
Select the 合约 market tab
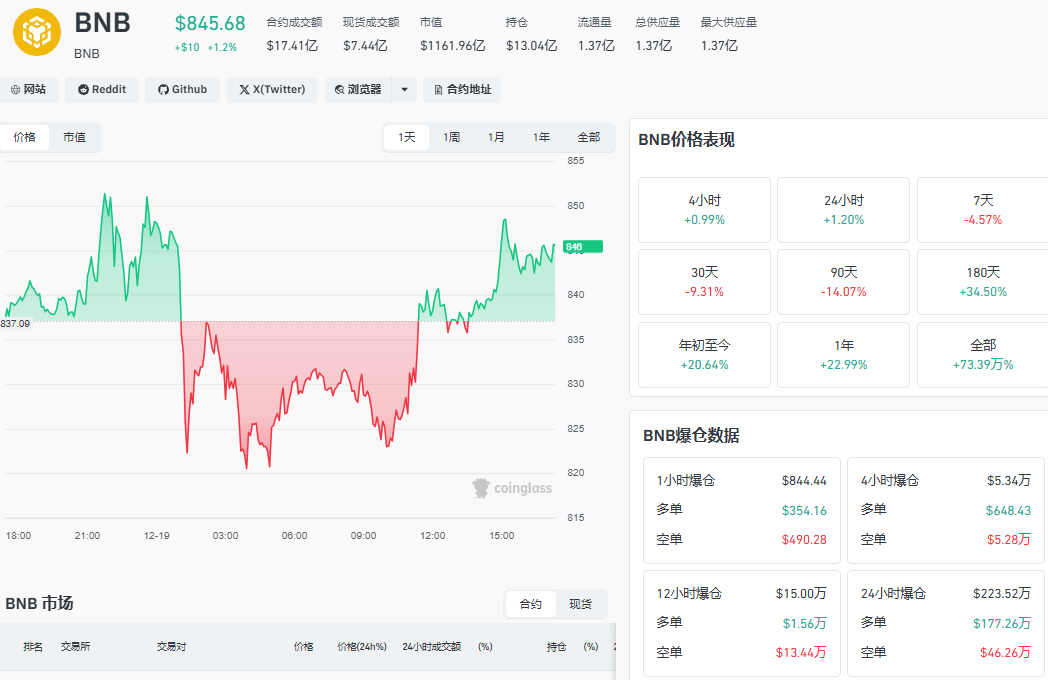[531, 604]
